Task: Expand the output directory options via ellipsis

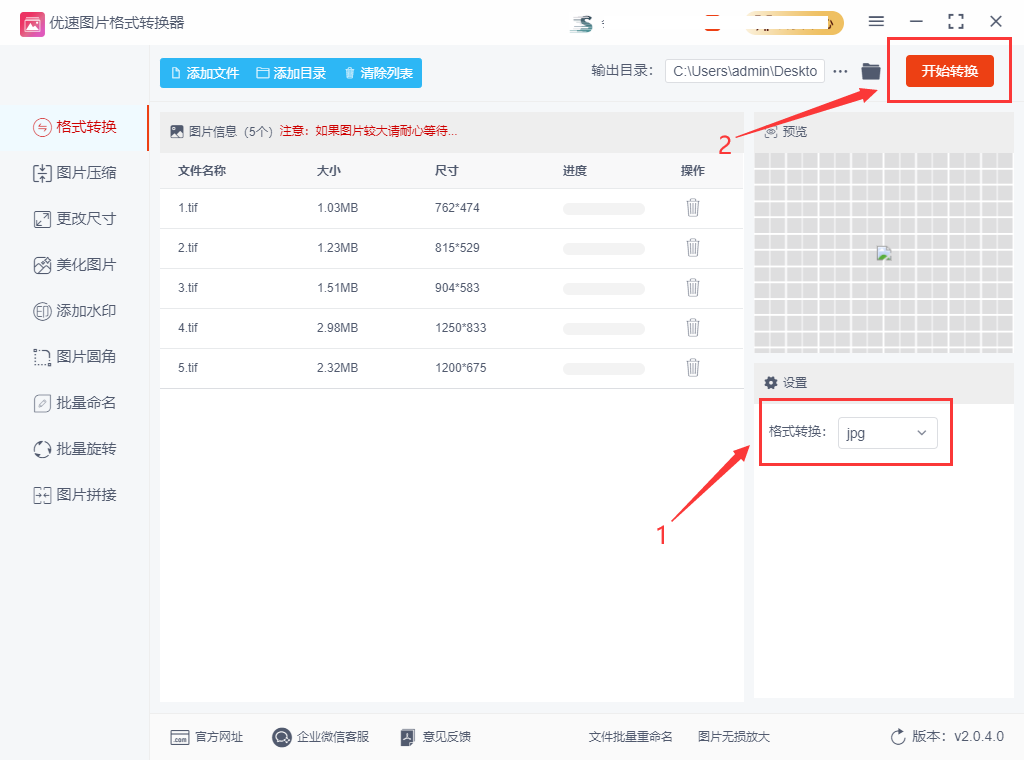Action: tap(840, 71)
